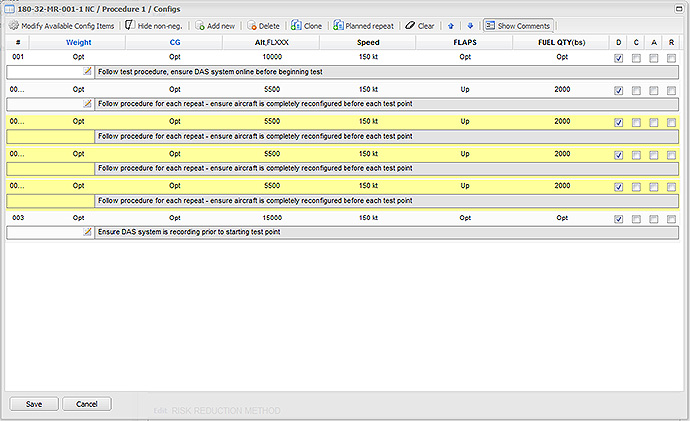Sort by Weight column header

click(78, 43)
